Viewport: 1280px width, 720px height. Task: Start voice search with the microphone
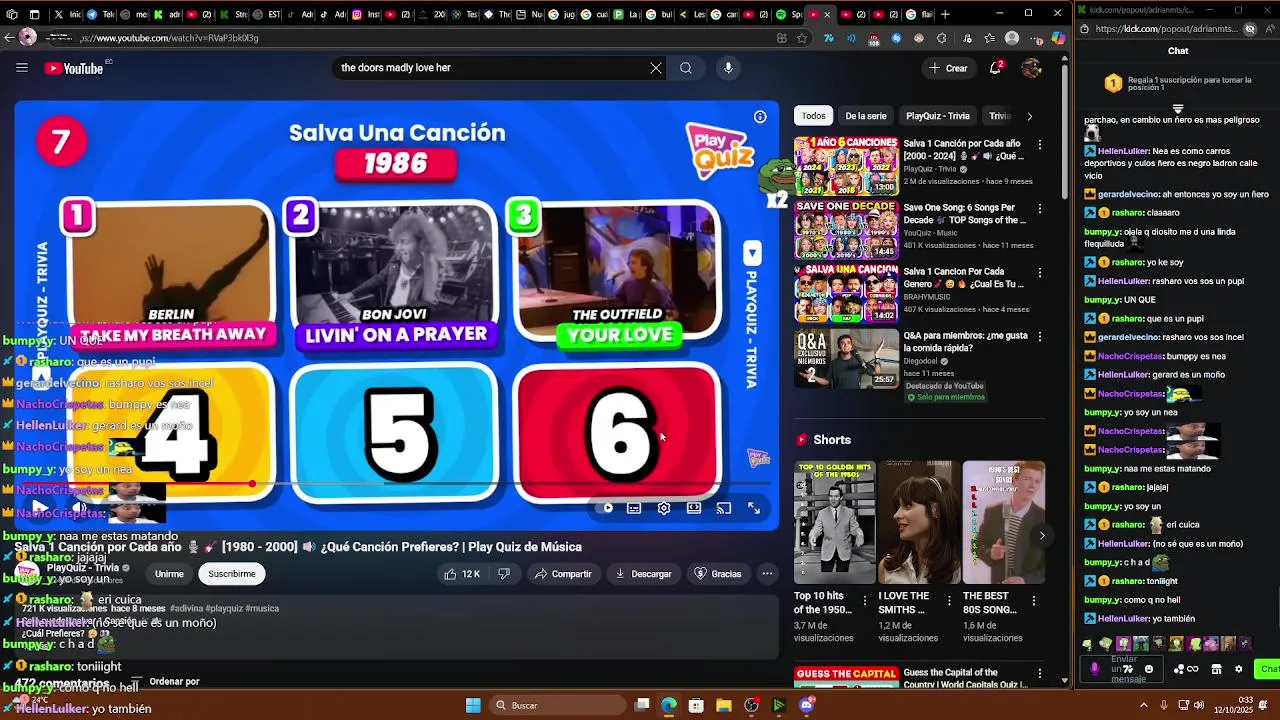(728, 68)
